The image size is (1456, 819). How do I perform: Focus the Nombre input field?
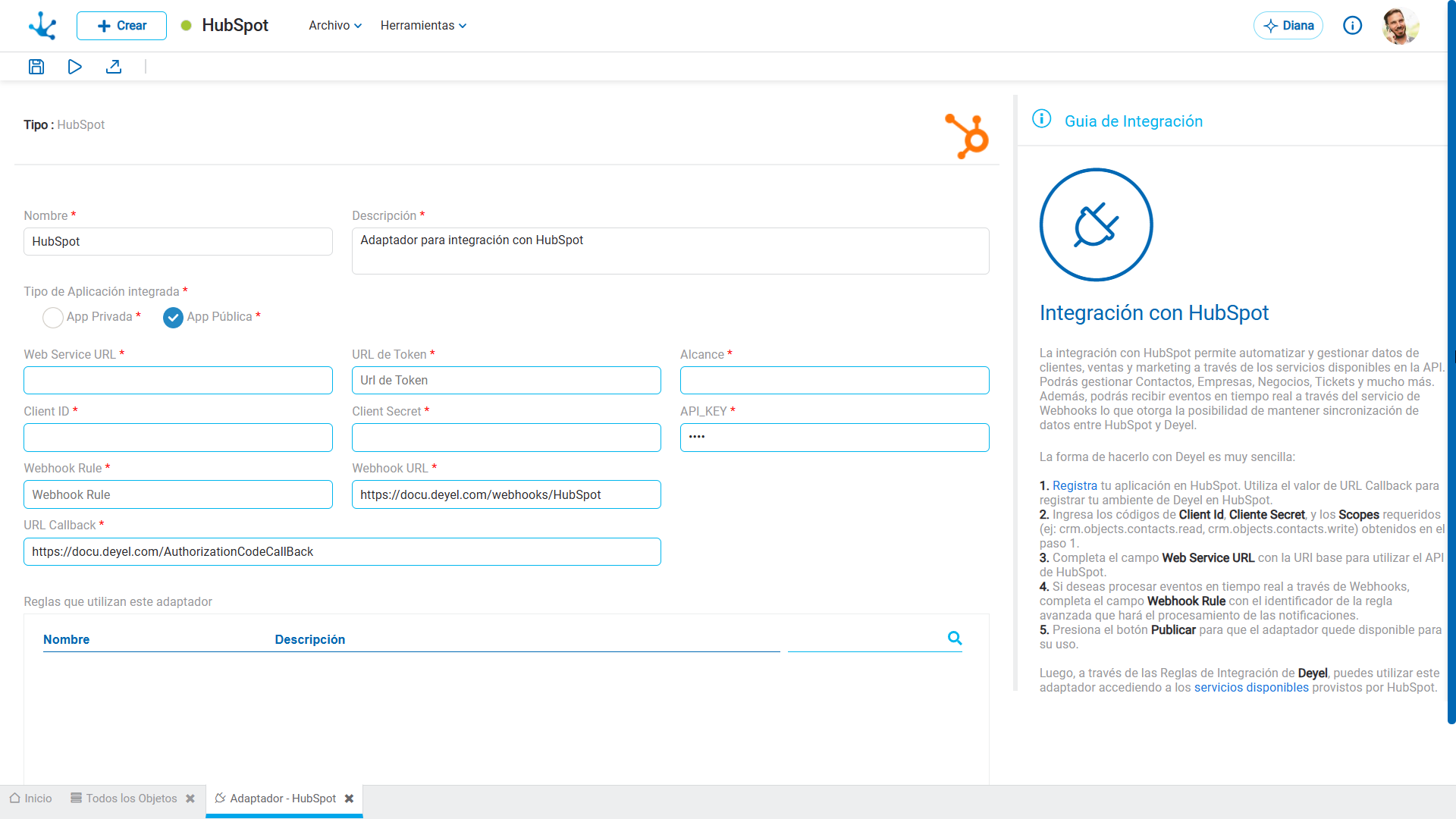pos(178,242)
